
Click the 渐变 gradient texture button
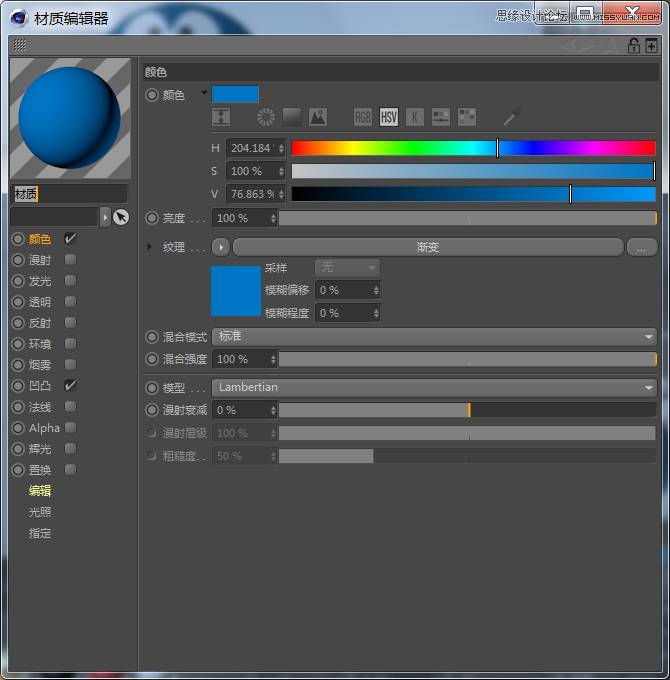(x=428, y=247)
